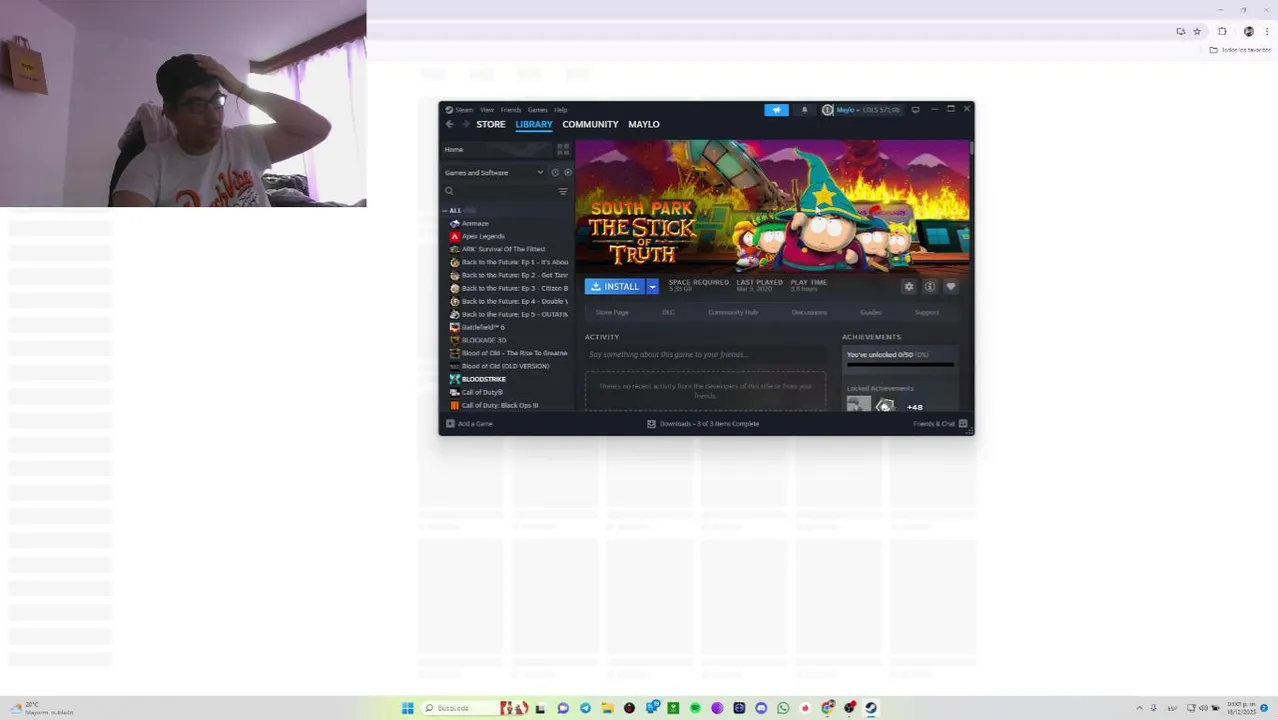Open File Explorer from the taskbar

(607, 708)
